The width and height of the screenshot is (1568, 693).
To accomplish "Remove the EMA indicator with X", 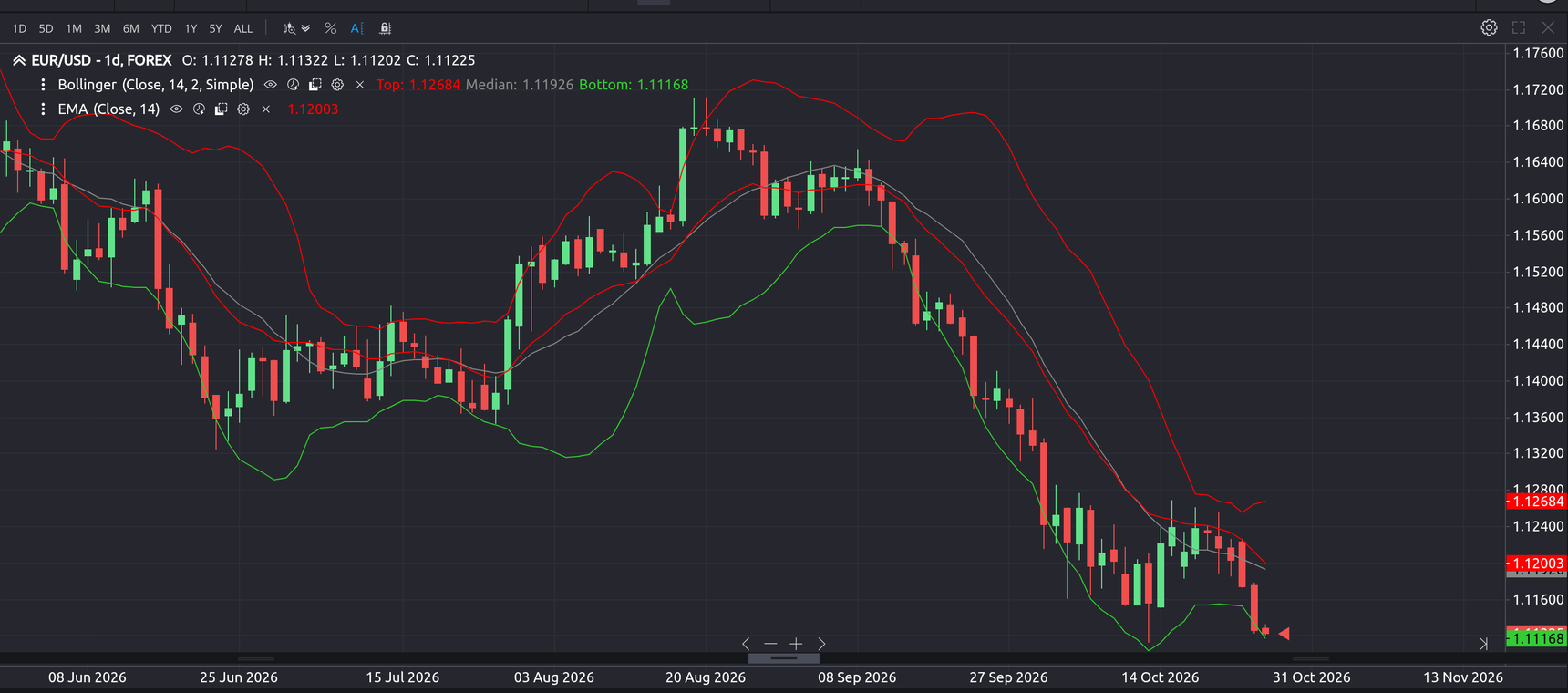I will 266,109.
